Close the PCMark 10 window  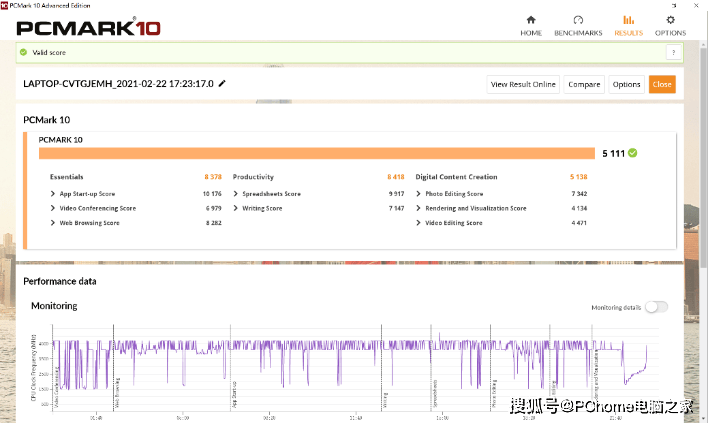click(x=696, y=5)
